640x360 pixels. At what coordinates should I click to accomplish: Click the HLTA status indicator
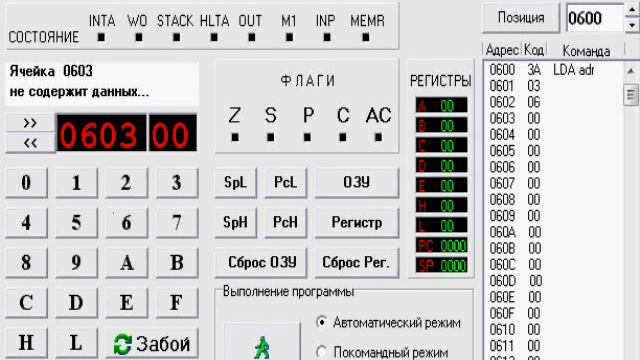(x=214, y=38)
